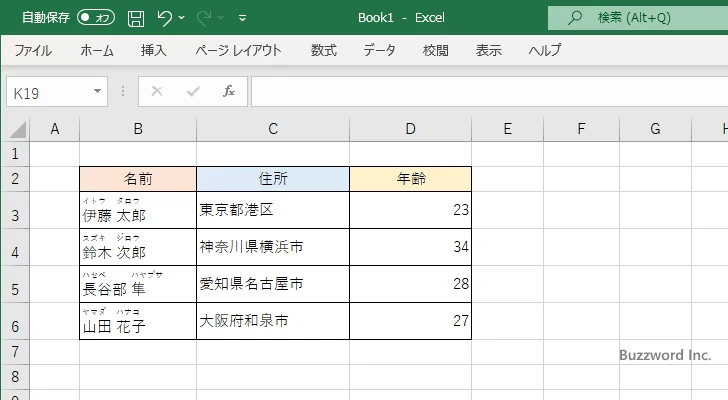The height and width of the screenshot is (400, 728).
Task: Select the age cell with 28
Action: tap(410, 284)
